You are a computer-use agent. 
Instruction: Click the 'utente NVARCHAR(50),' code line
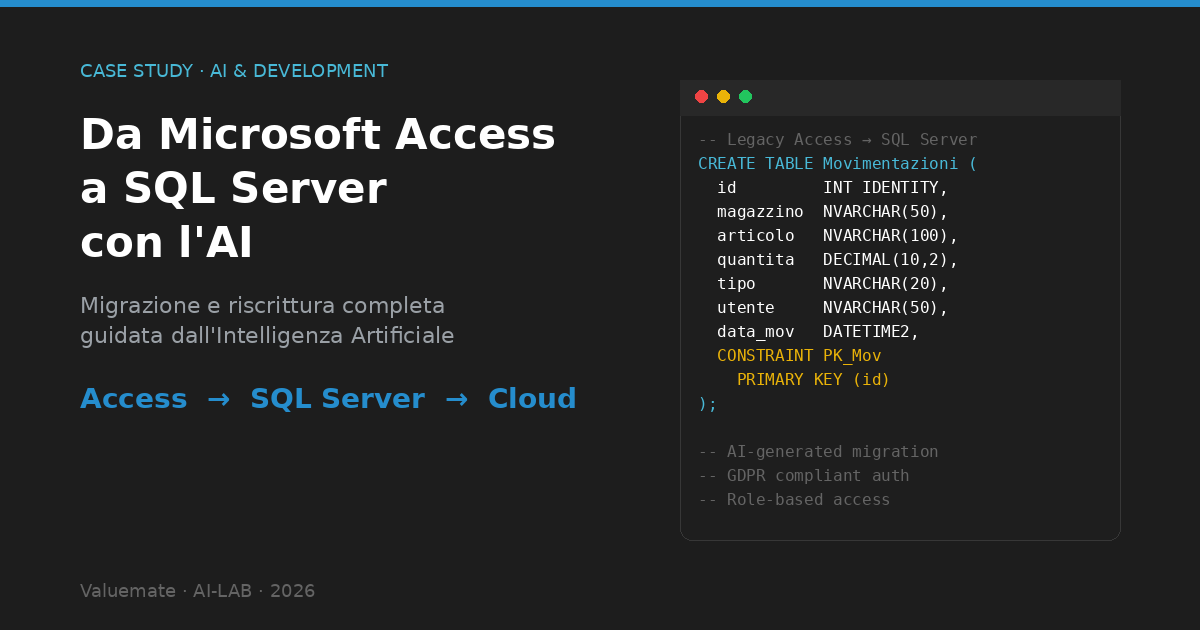point(832,308)
